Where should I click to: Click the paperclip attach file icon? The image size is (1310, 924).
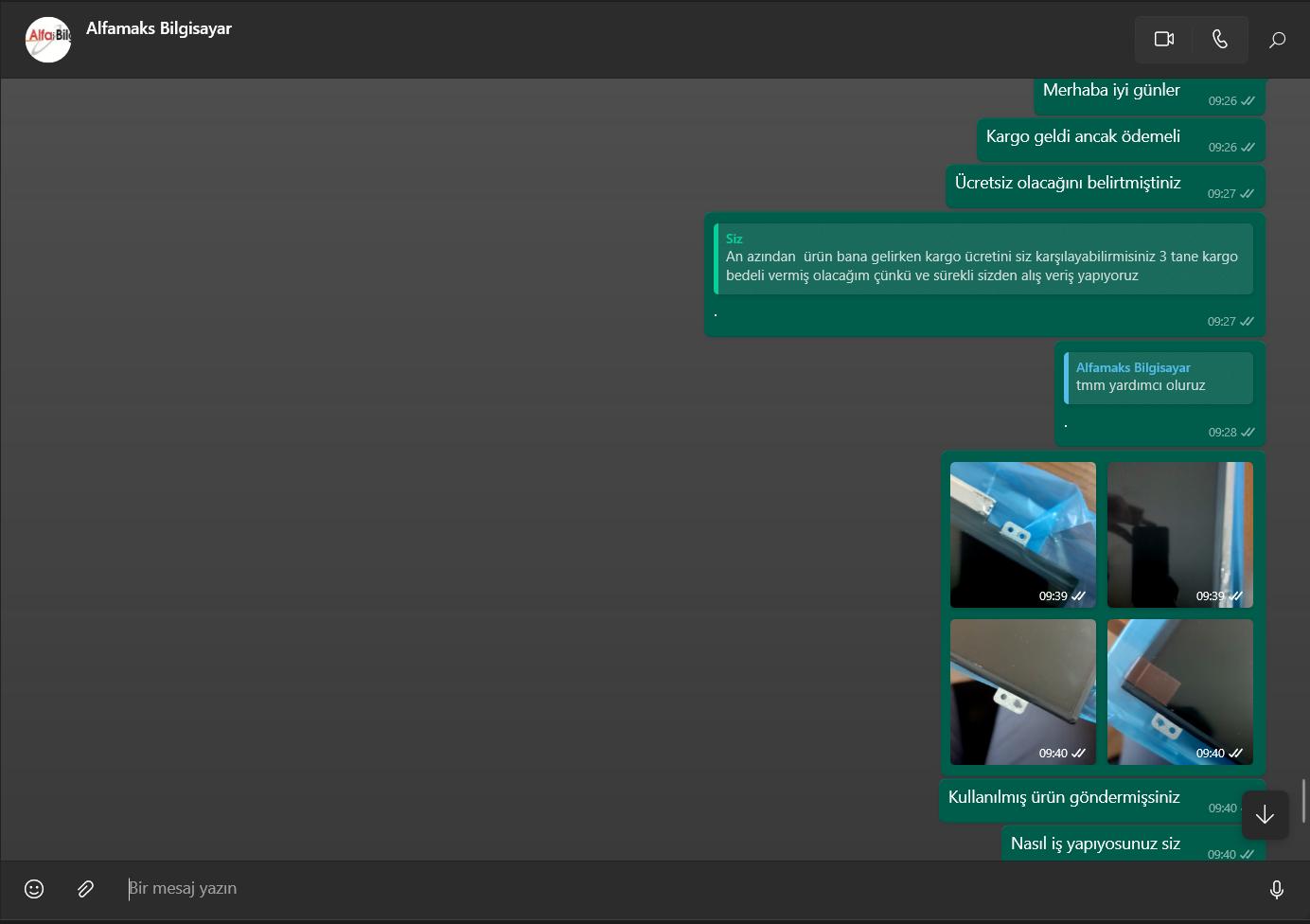(x=85, y=889)
